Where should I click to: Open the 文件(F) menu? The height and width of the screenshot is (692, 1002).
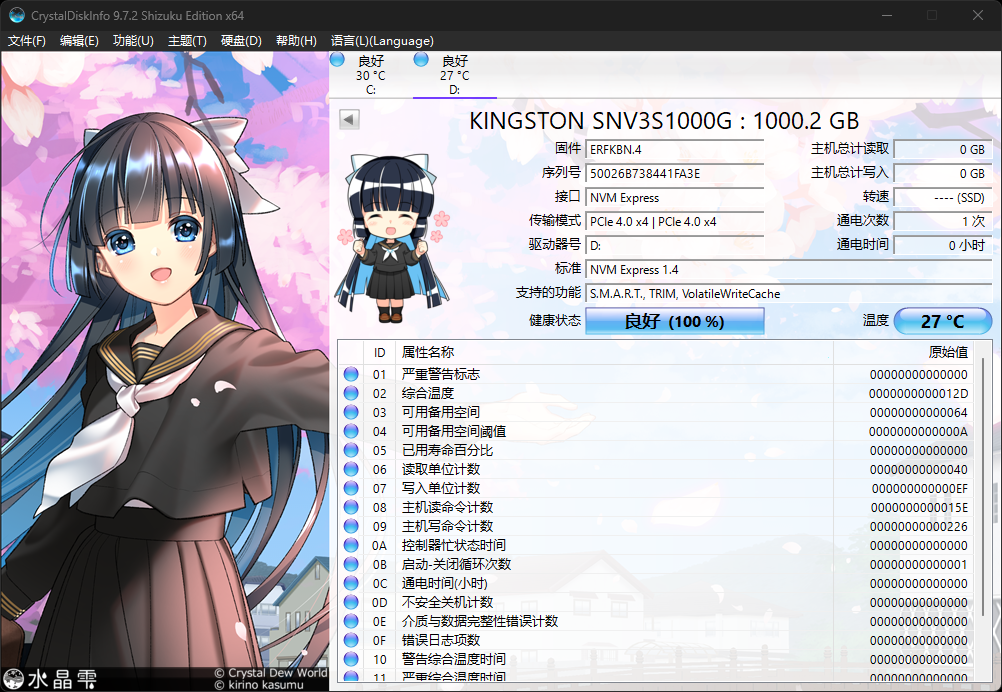27,41
